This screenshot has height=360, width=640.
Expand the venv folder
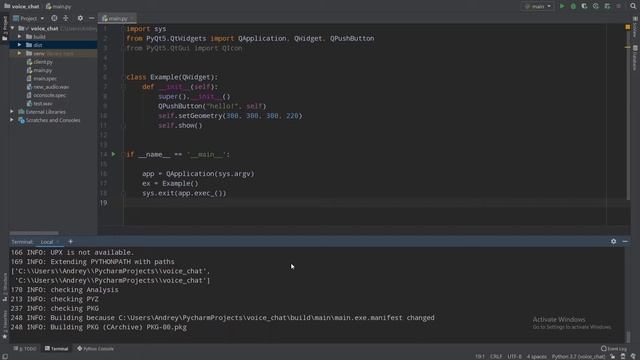pos(19,53)
